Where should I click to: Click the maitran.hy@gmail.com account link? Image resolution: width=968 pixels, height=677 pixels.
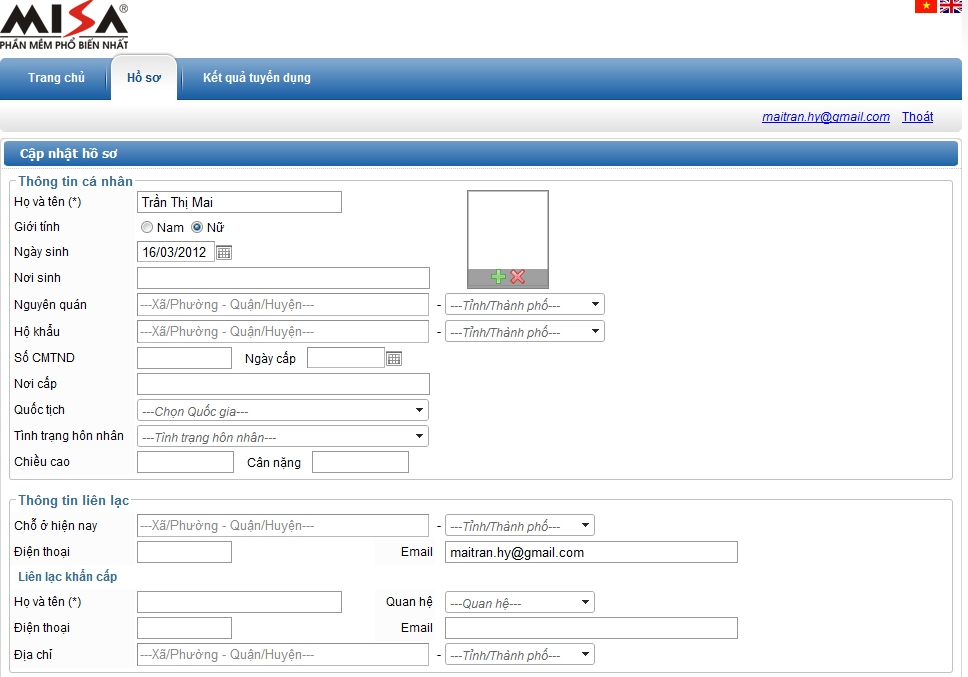coord(825,117)
